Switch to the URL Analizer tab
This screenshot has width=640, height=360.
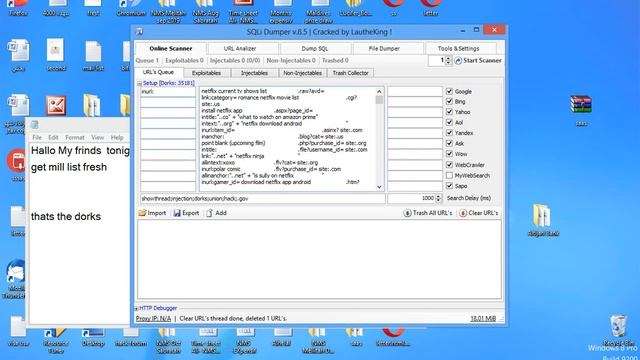pos(240,49)
